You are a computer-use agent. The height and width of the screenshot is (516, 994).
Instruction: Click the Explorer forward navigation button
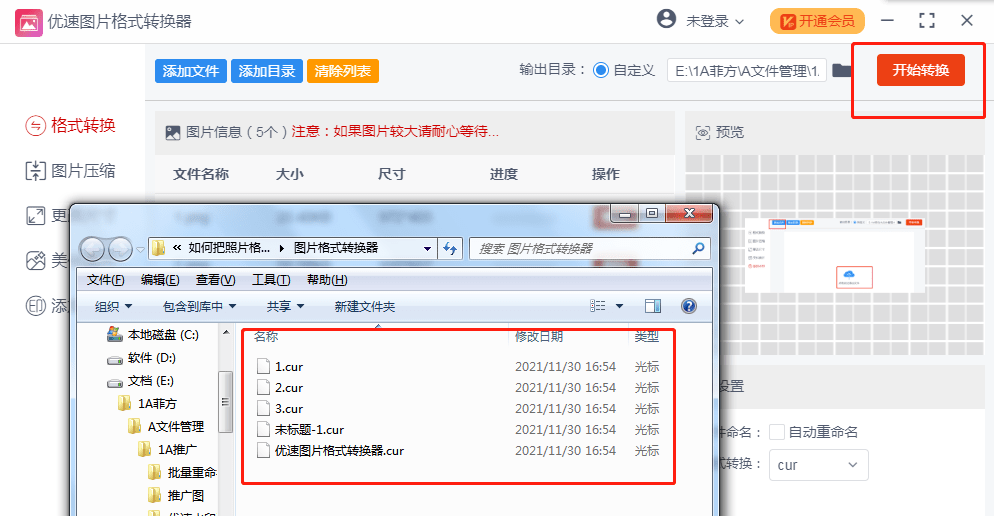click(x=120, y=249)
